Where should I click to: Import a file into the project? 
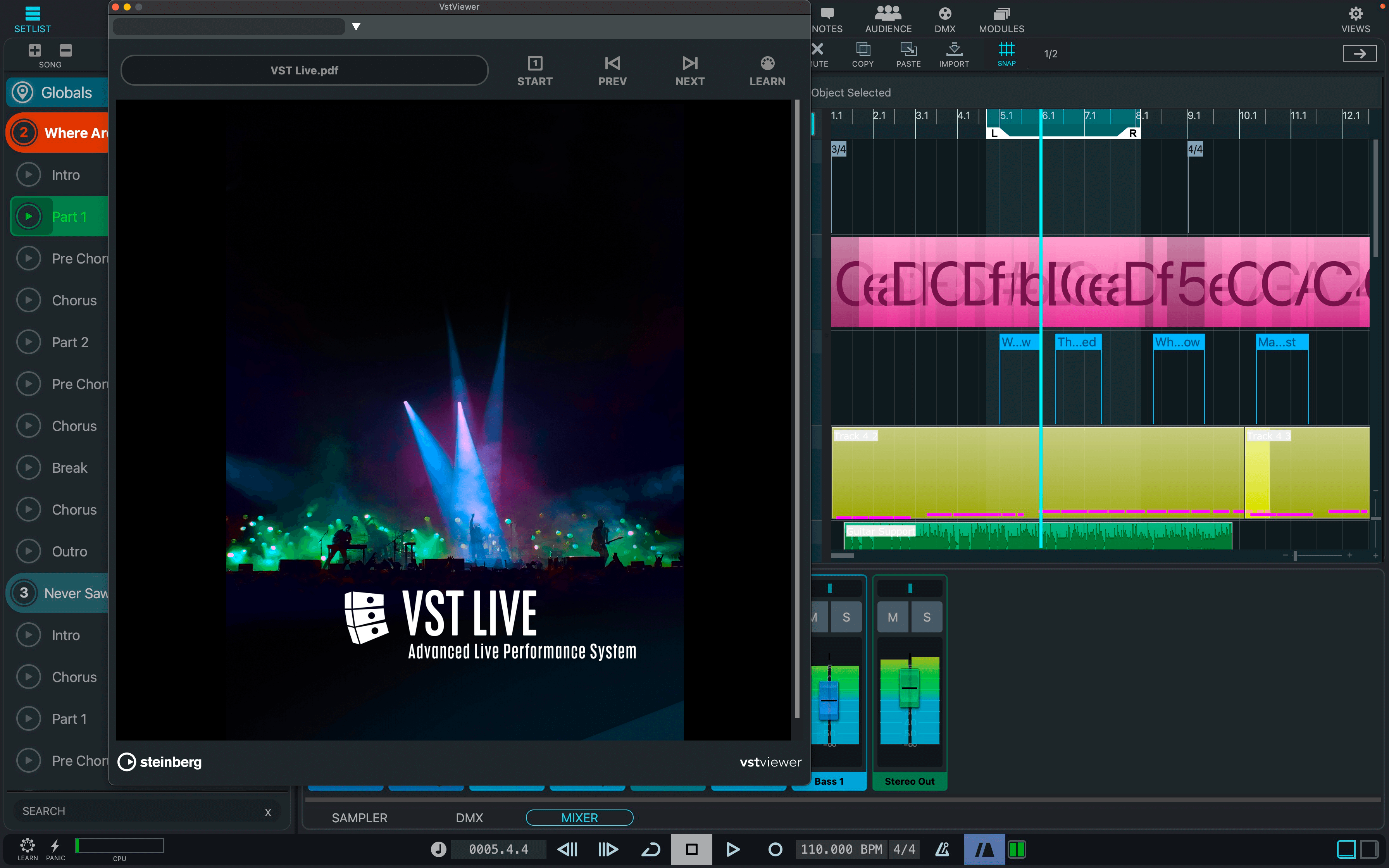coord(954,53)
